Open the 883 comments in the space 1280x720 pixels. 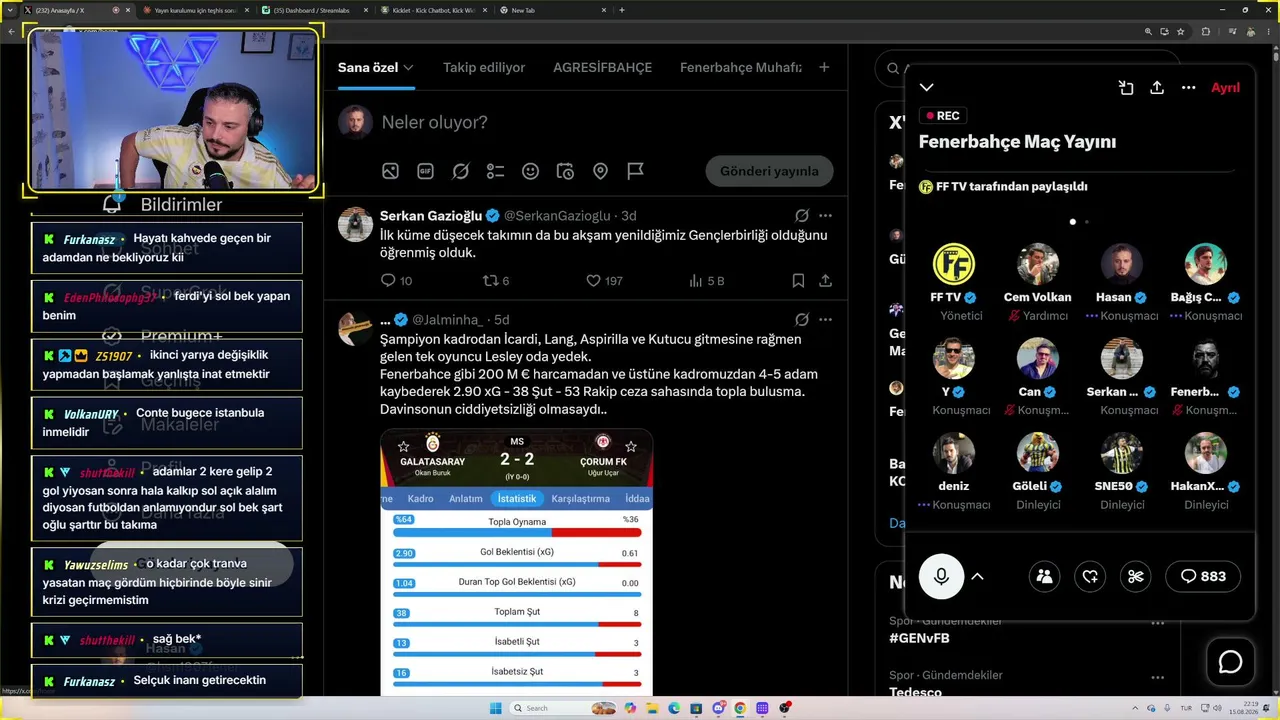[x=1203, y=576]
